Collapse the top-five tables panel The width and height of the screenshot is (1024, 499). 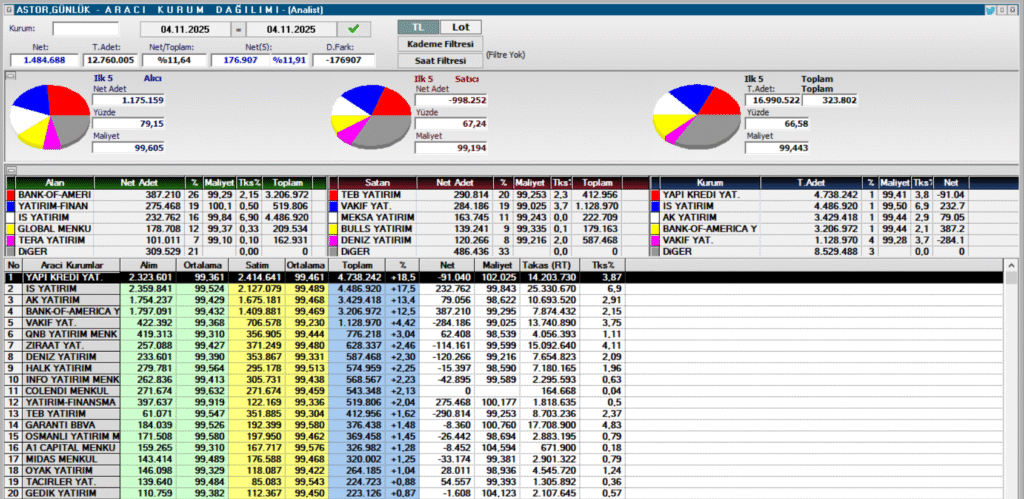11,171
